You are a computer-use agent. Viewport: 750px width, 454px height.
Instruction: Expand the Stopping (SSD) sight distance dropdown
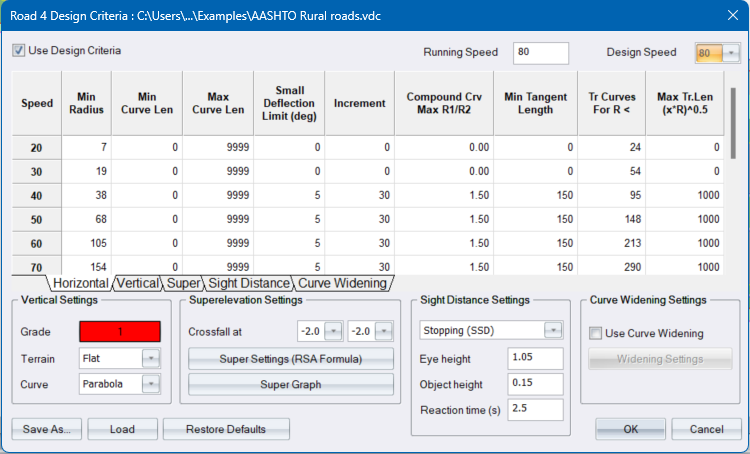[x=553, y=330]
